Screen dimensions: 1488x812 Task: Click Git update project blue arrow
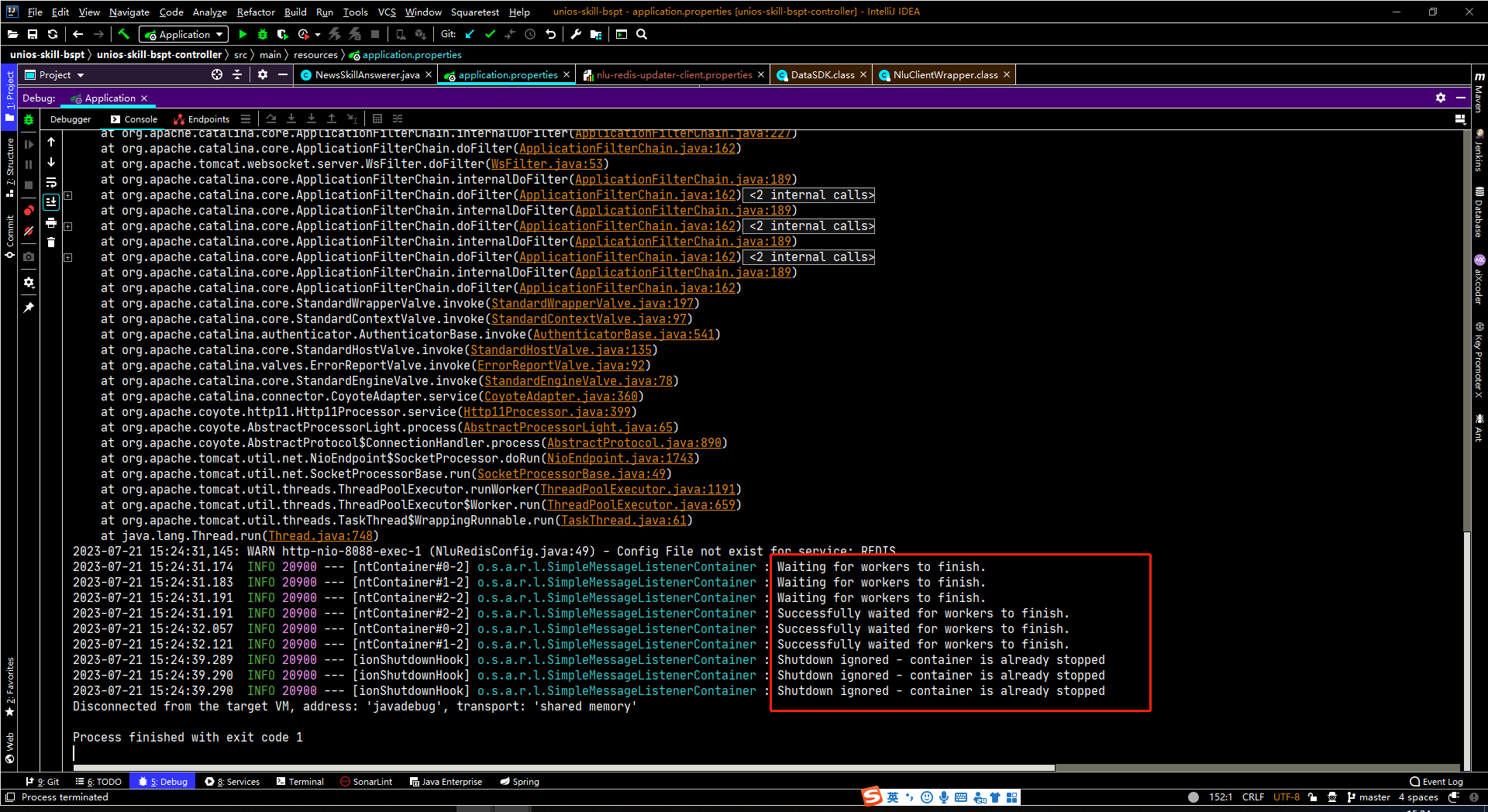coord(470,34)
